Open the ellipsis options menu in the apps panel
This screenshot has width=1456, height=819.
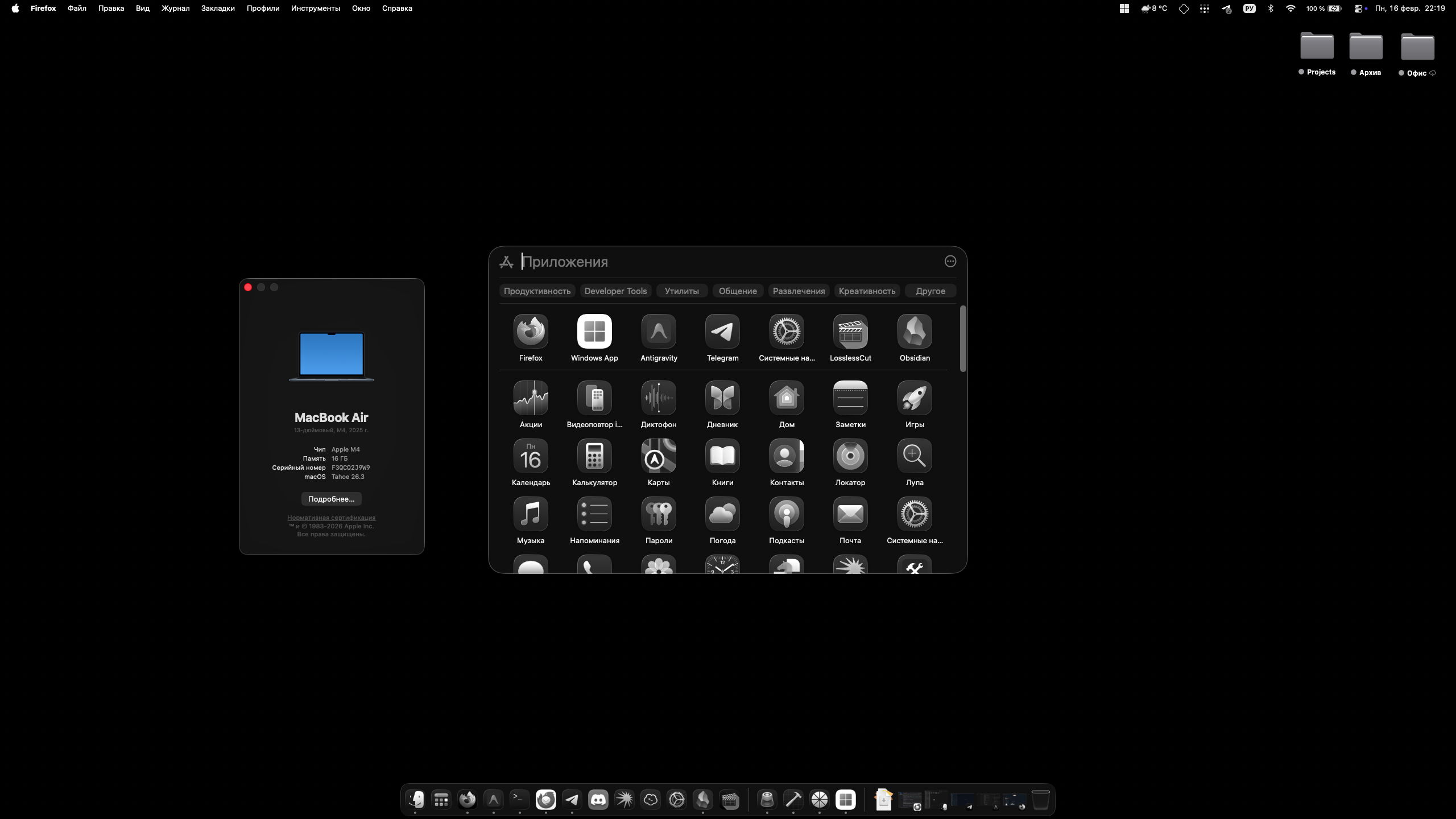pyautogui.click(x=950, y=262)
